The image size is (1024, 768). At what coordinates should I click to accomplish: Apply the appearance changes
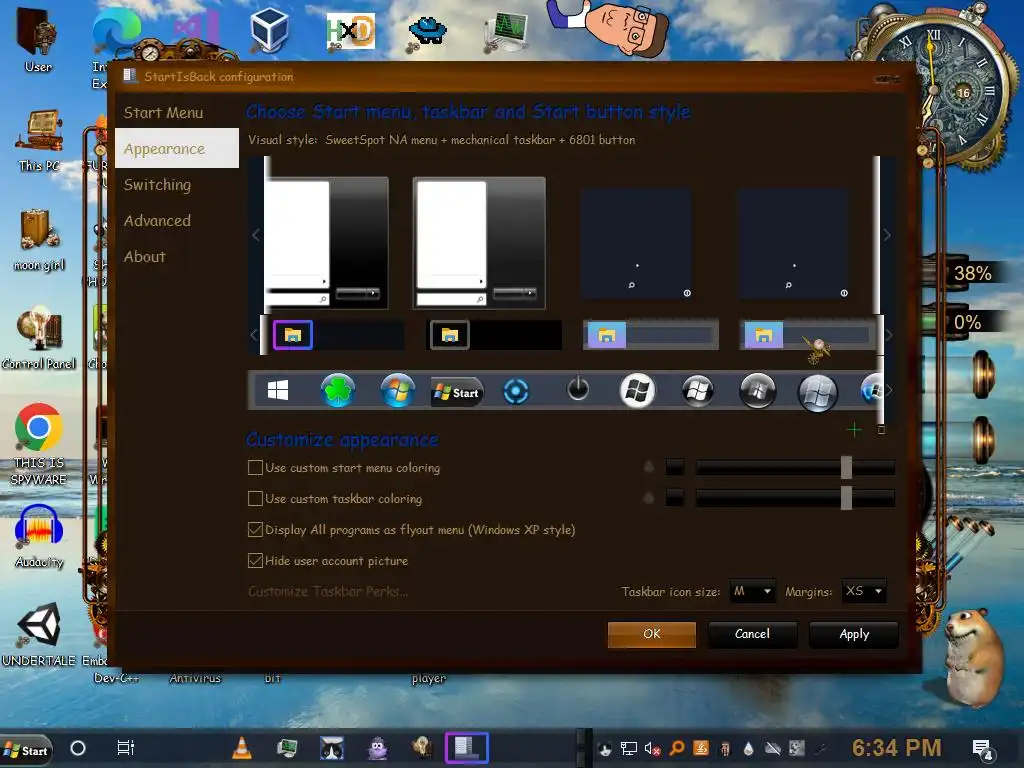(x=854, y=634)
